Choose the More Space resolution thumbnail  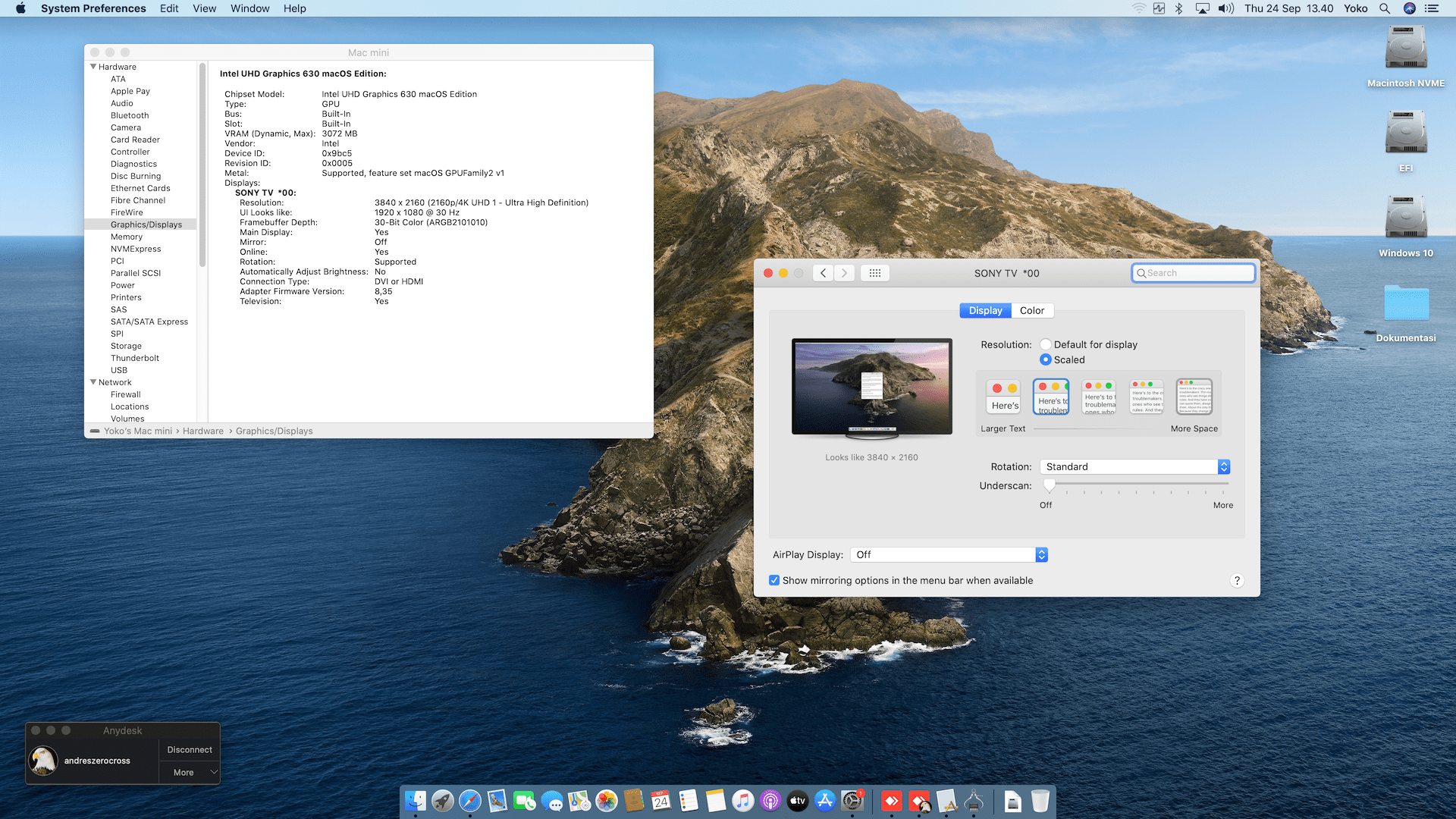(1194, 397)
